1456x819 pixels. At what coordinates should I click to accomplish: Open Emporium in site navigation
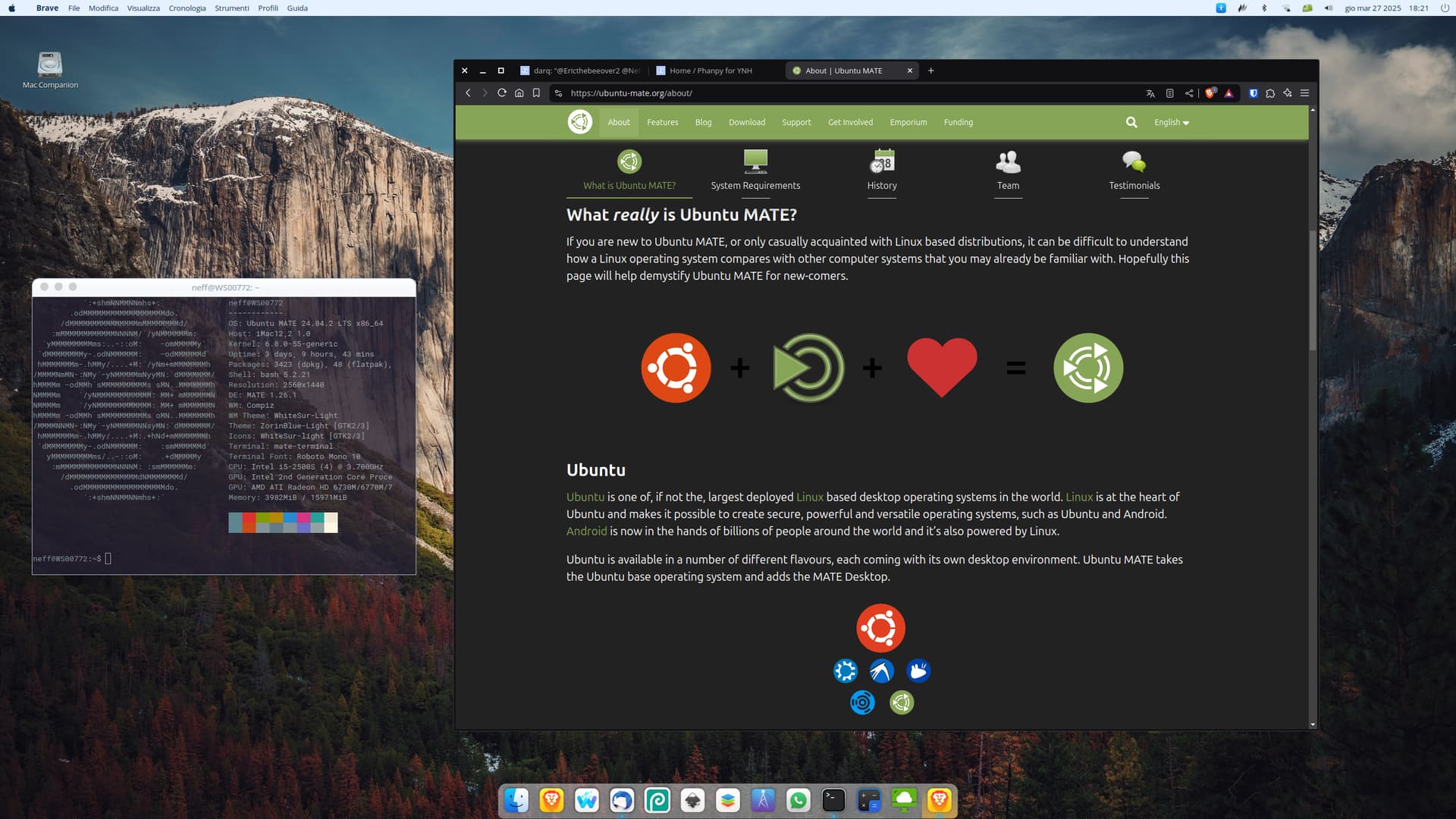click(908, 122)
